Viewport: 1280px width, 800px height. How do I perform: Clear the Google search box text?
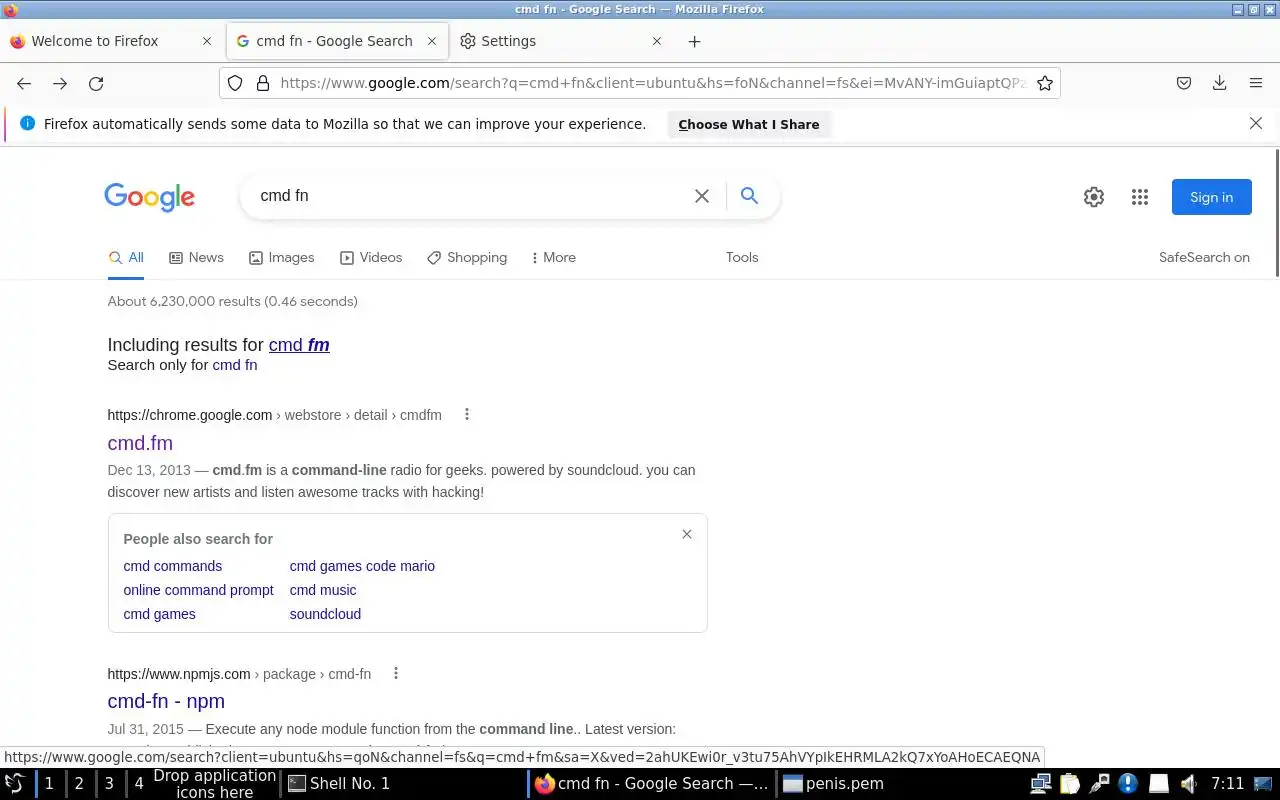[x=702, y=196]
